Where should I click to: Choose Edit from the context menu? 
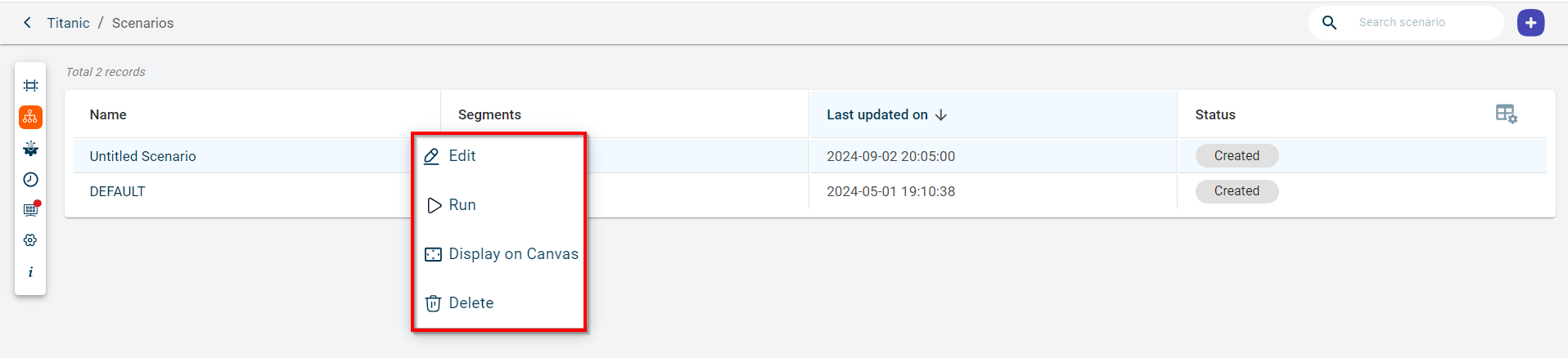[462, 156]
